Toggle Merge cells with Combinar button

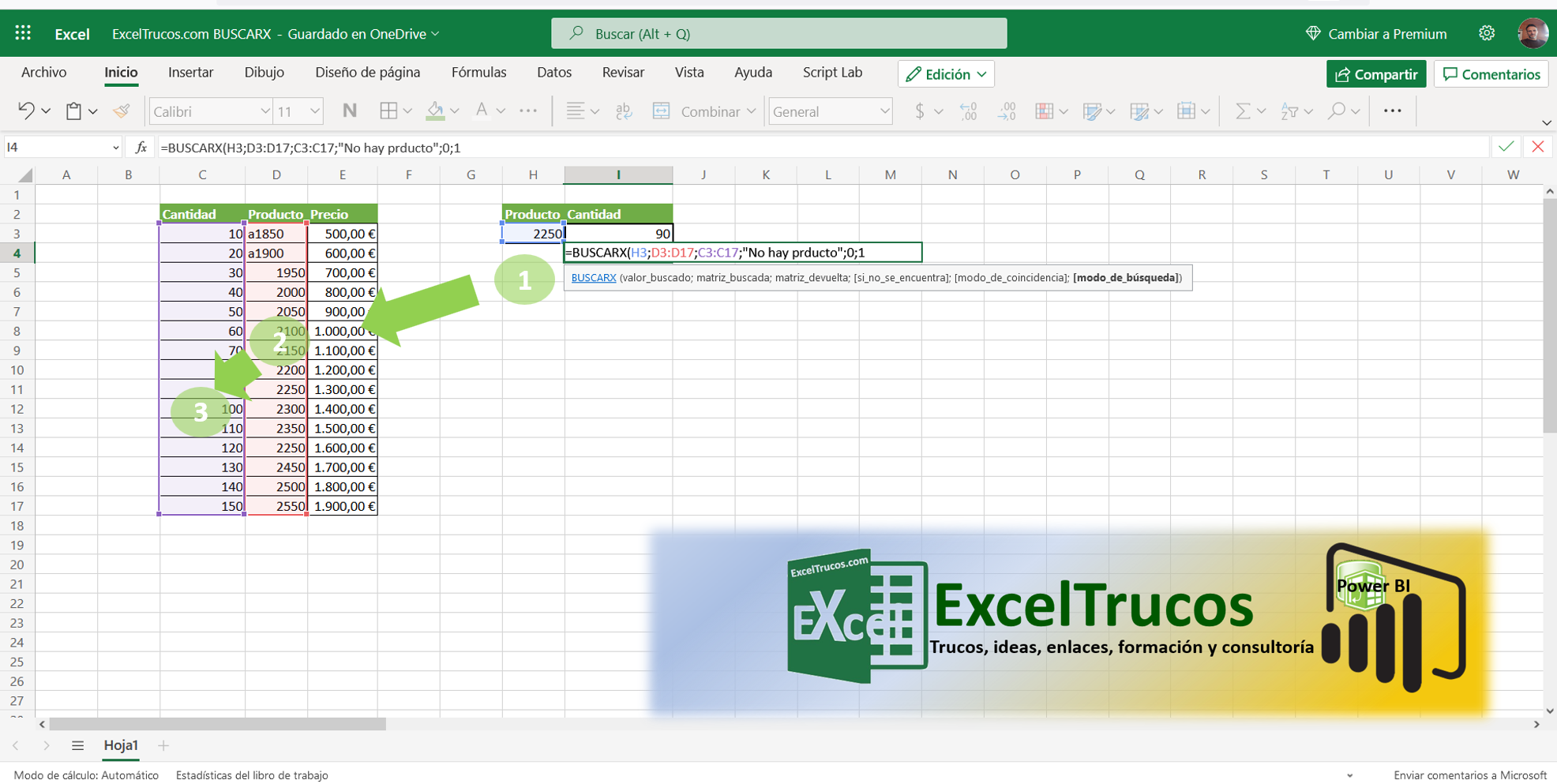(700, 111)
